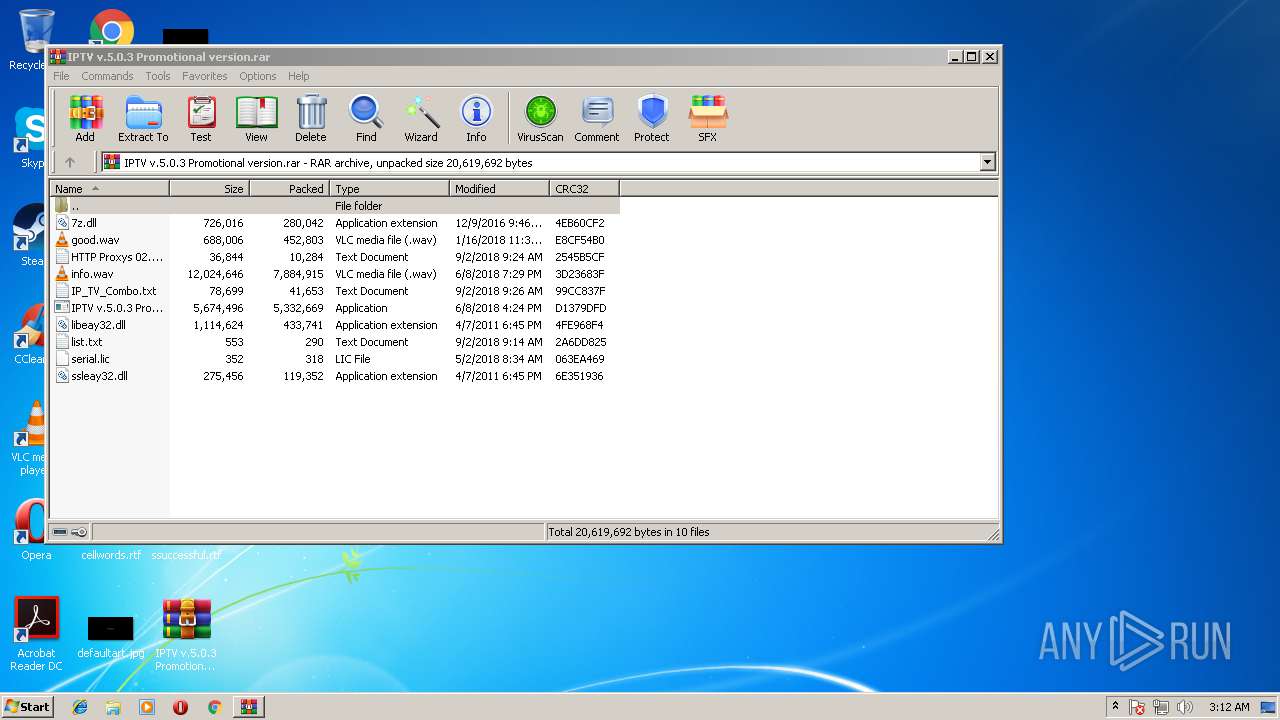Expand the archive path dropdown
Screen dimensions: 1280x720
point(988,162)
